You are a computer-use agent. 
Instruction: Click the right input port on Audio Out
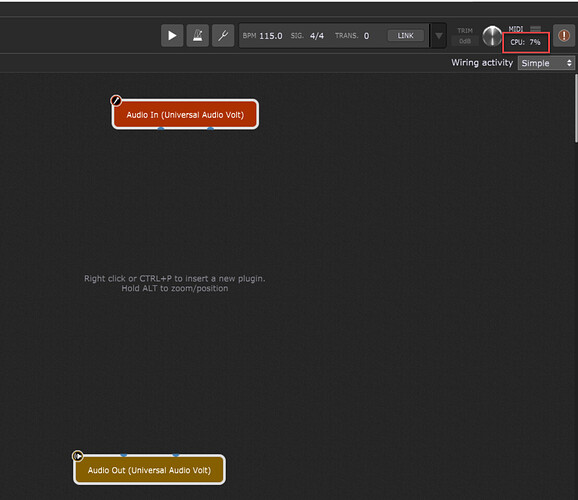click(x=176, y=455)
